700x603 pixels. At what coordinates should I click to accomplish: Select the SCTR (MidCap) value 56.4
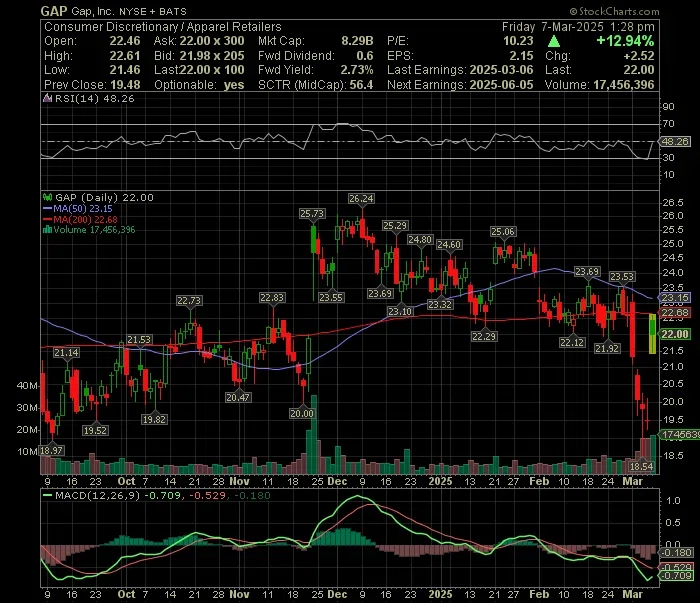[x=361, y=85]
